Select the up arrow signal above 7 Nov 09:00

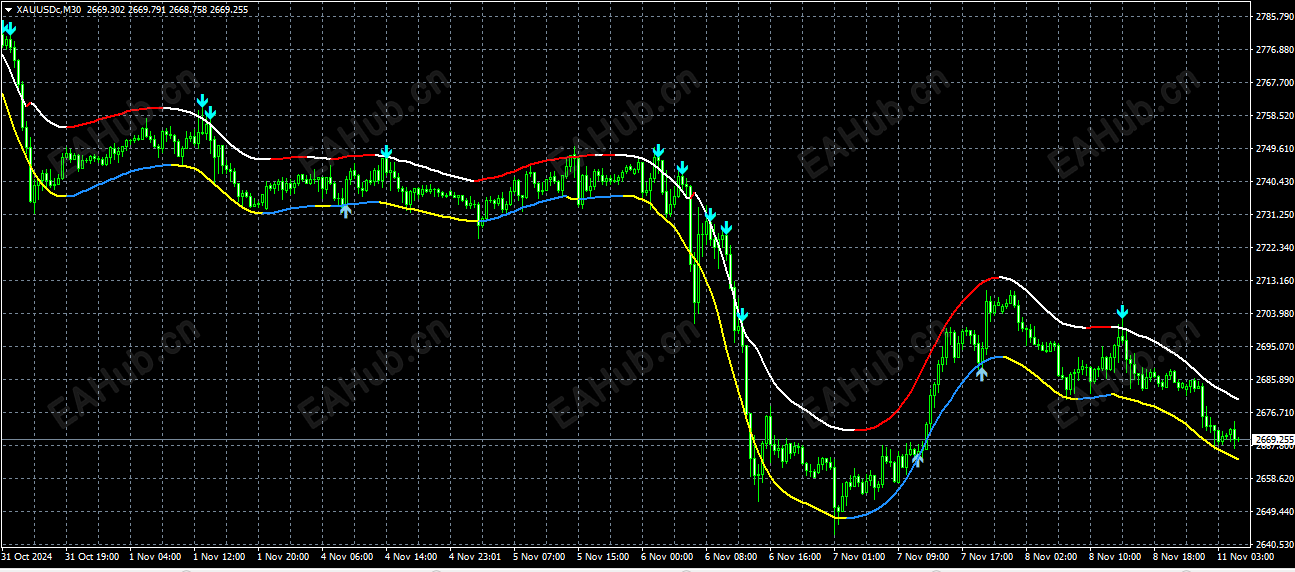917,459
